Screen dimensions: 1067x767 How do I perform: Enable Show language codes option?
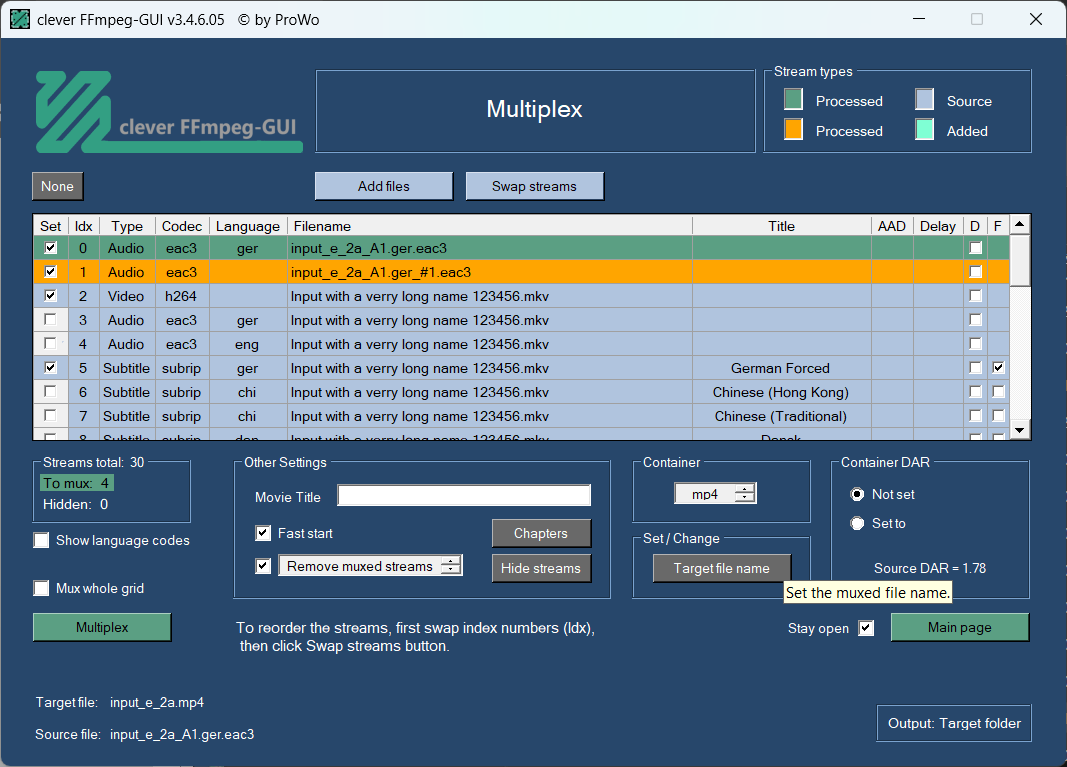point(42,541)
